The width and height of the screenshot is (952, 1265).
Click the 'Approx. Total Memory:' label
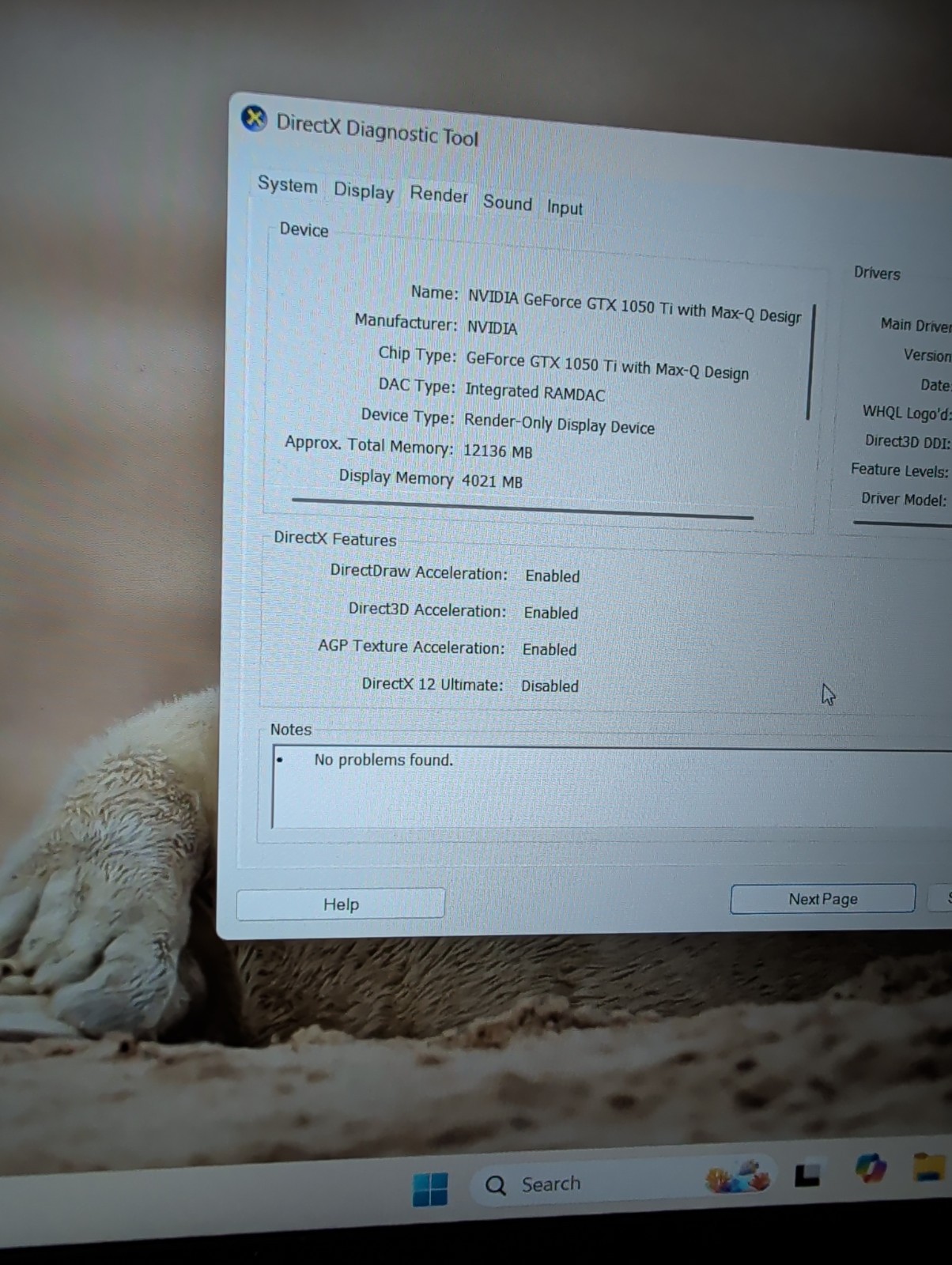coord(368,445)
